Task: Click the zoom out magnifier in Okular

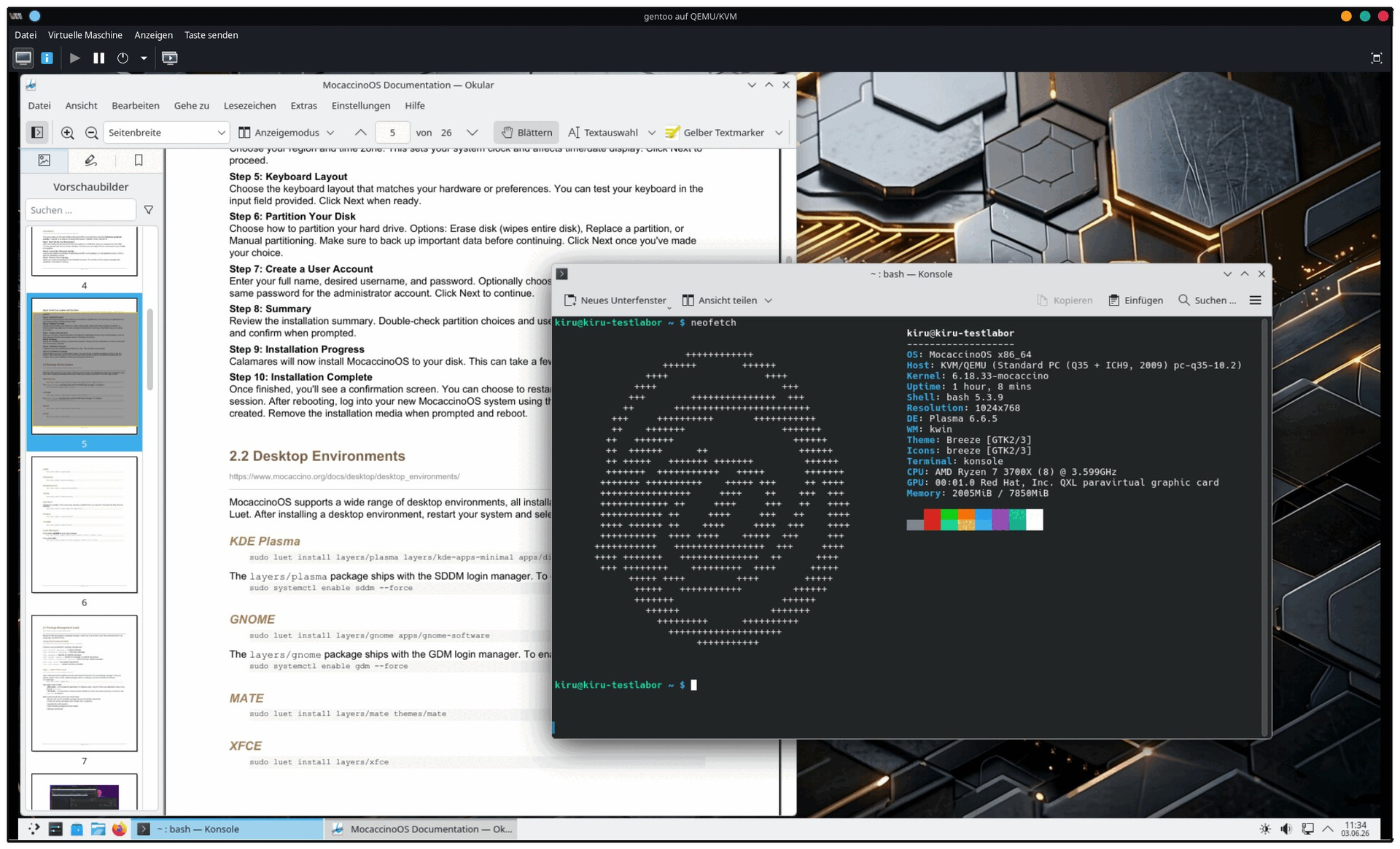Action: coord(91,133)
